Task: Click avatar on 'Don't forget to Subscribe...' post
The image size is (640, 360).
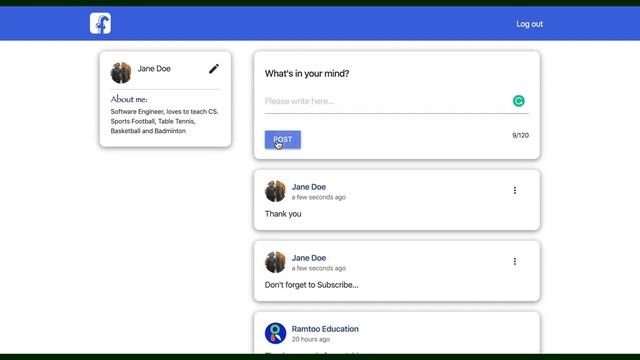Action: tap(275, 262)
